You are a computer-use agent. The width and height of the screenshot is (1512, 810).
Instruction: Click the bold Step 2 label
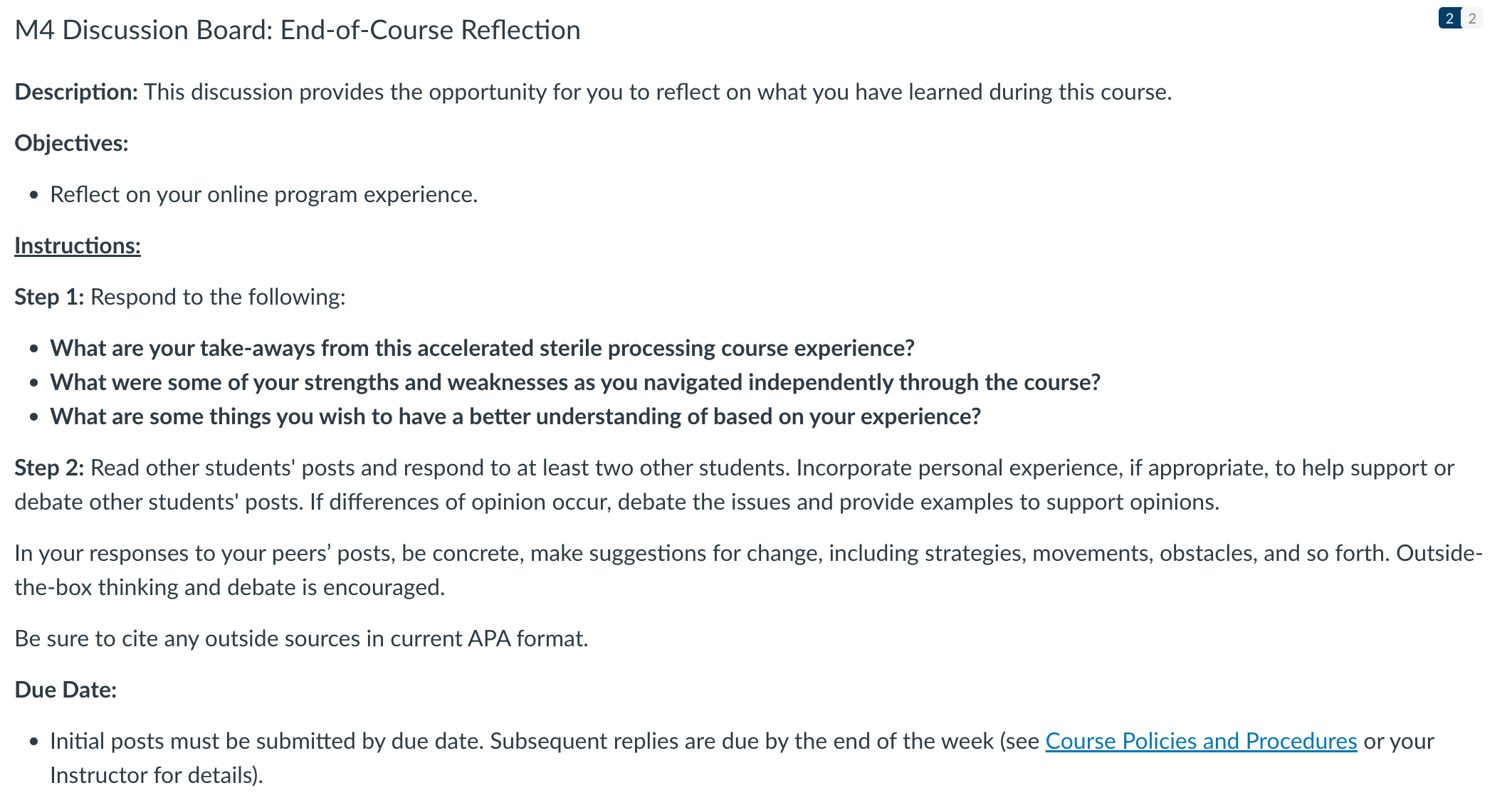(x=49, y=468)
